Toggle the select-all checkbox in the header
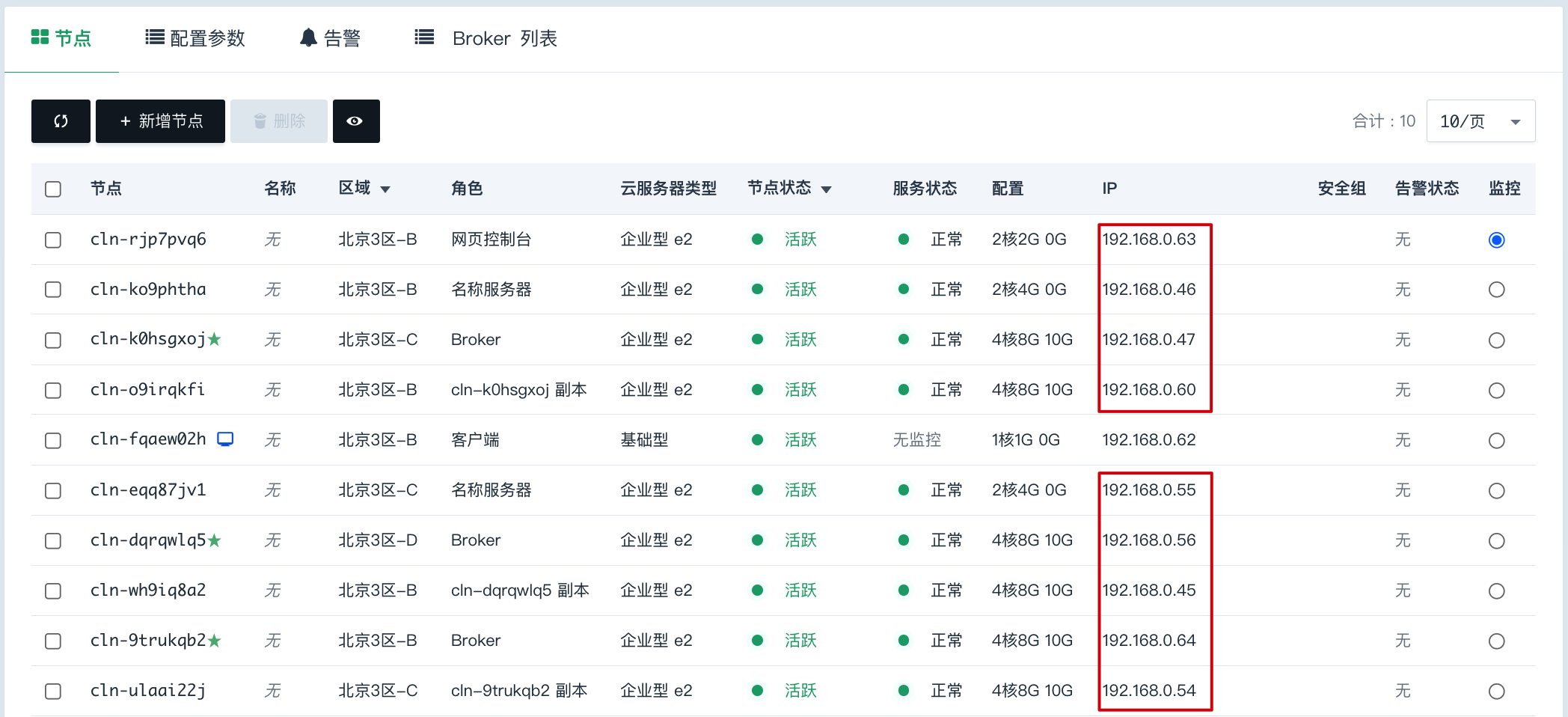 (x=53, y=189)
